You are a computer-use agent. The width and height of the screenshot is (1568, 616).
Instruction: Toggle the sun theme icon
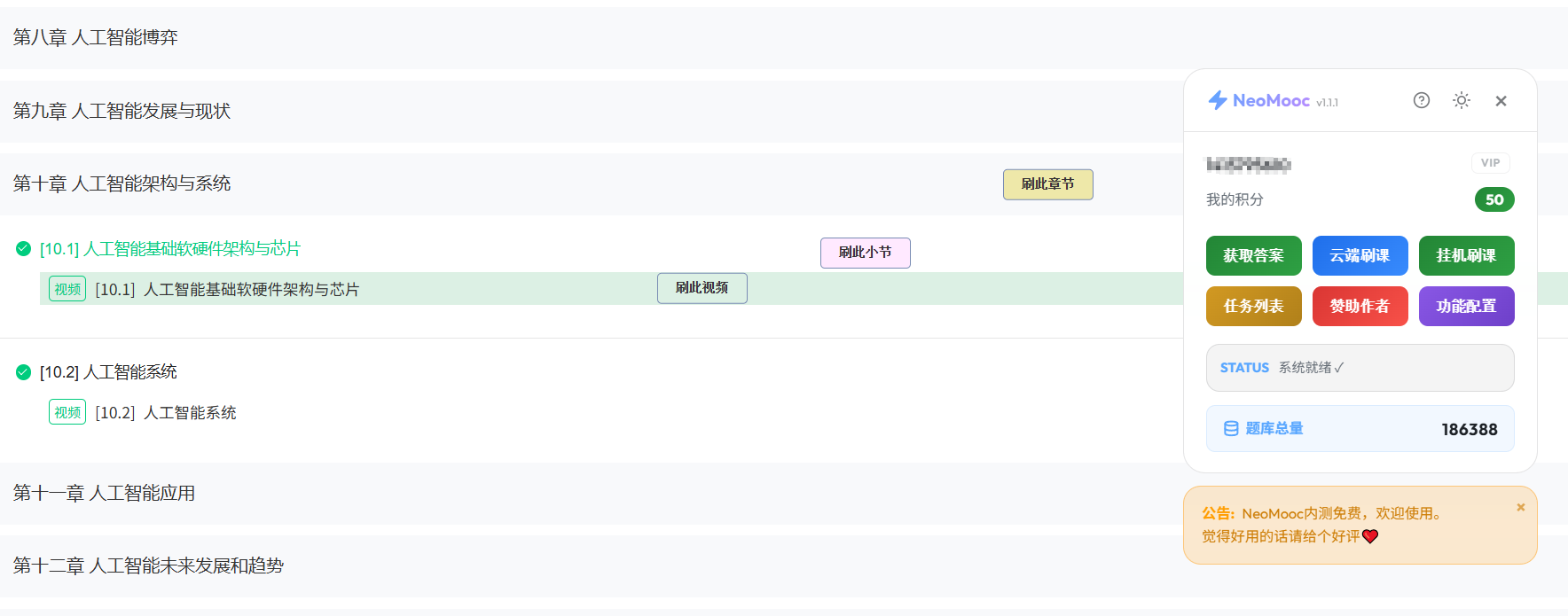[x=1461, y=100]
